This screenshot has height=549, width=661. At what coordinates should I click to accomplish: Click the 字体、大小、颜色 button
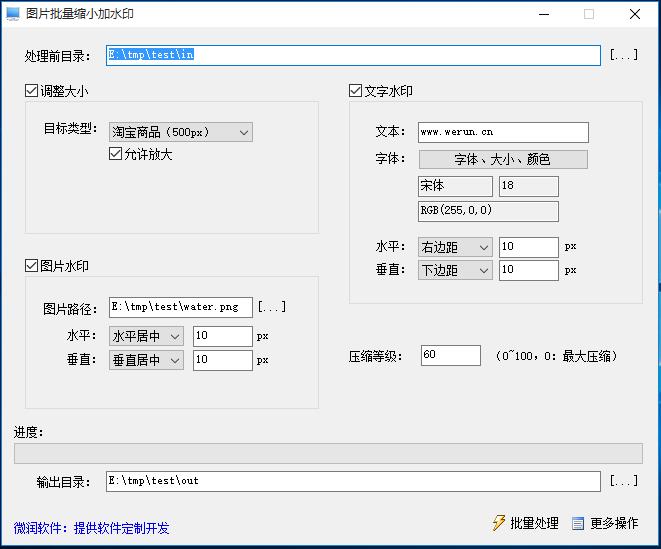tap(503, 159)
